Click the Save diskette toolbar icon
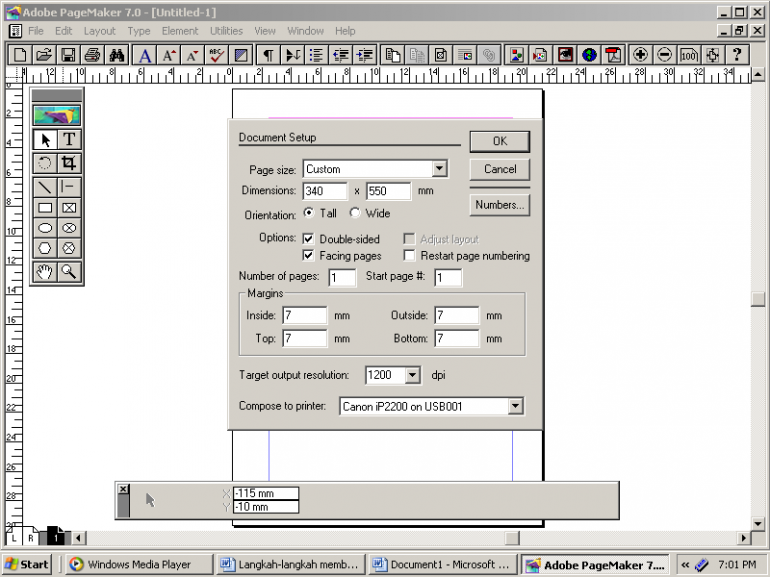770x577 pixels. pyautogui.click(x=68, y=55)
